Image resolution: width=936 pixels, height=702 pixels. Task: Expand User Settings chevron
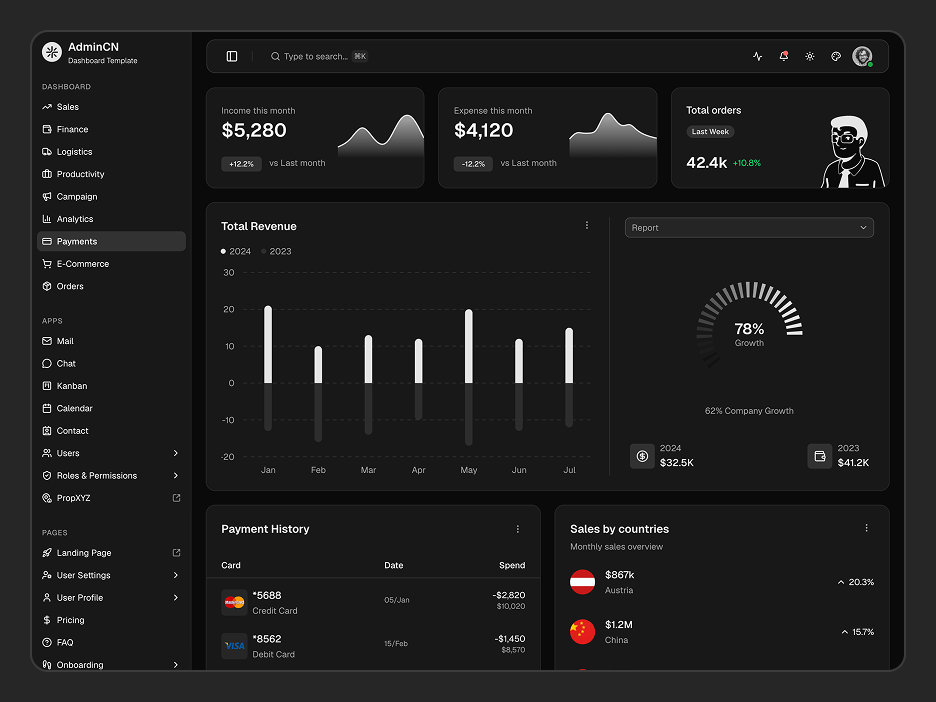coord(176,575)
